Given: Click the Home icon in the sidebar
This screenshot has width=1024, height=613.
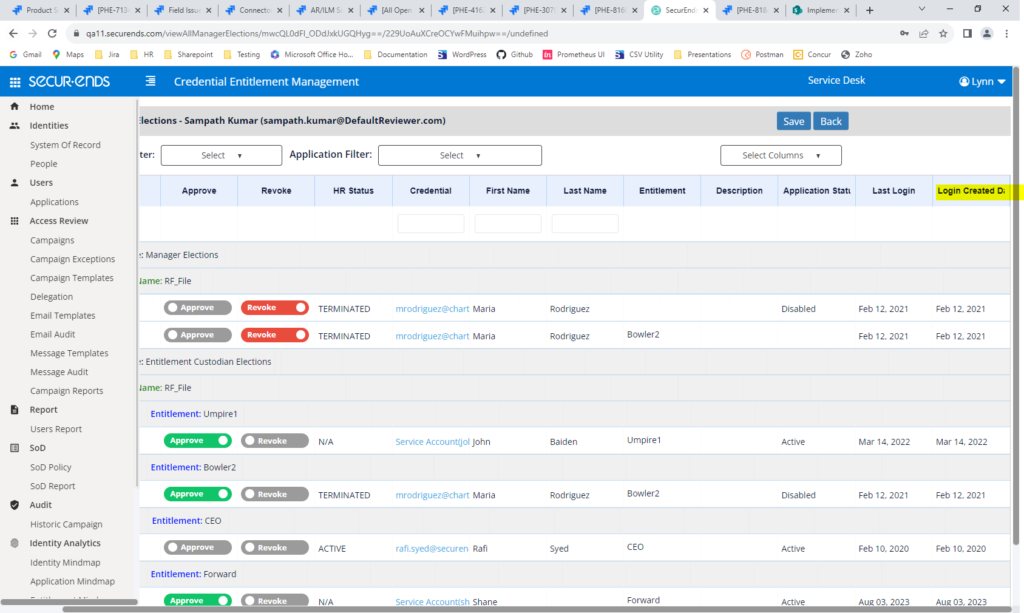Looking at the screenshot, I should click(14, 106).
